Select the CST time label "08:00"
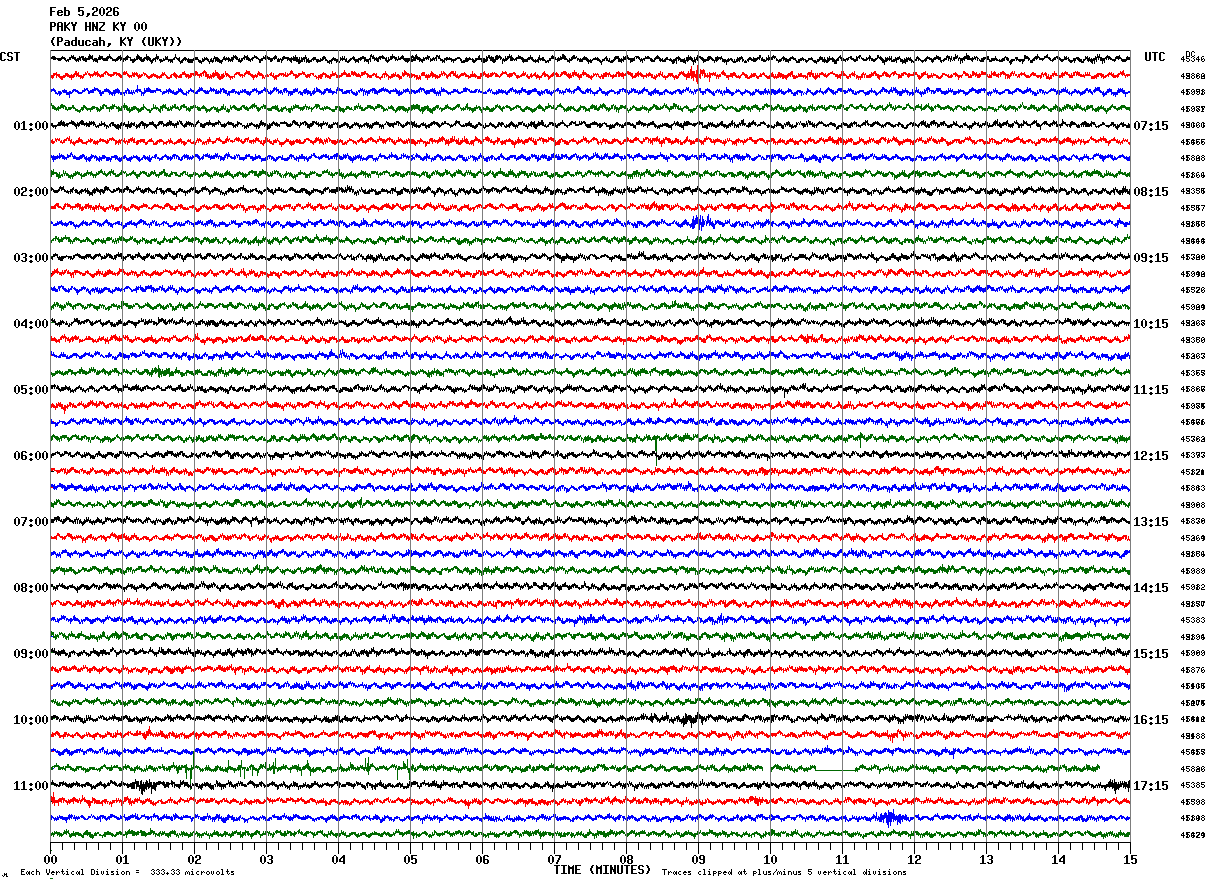Image resolution: width=1210 pixels, height=886 pixels. tap(31, 588)
